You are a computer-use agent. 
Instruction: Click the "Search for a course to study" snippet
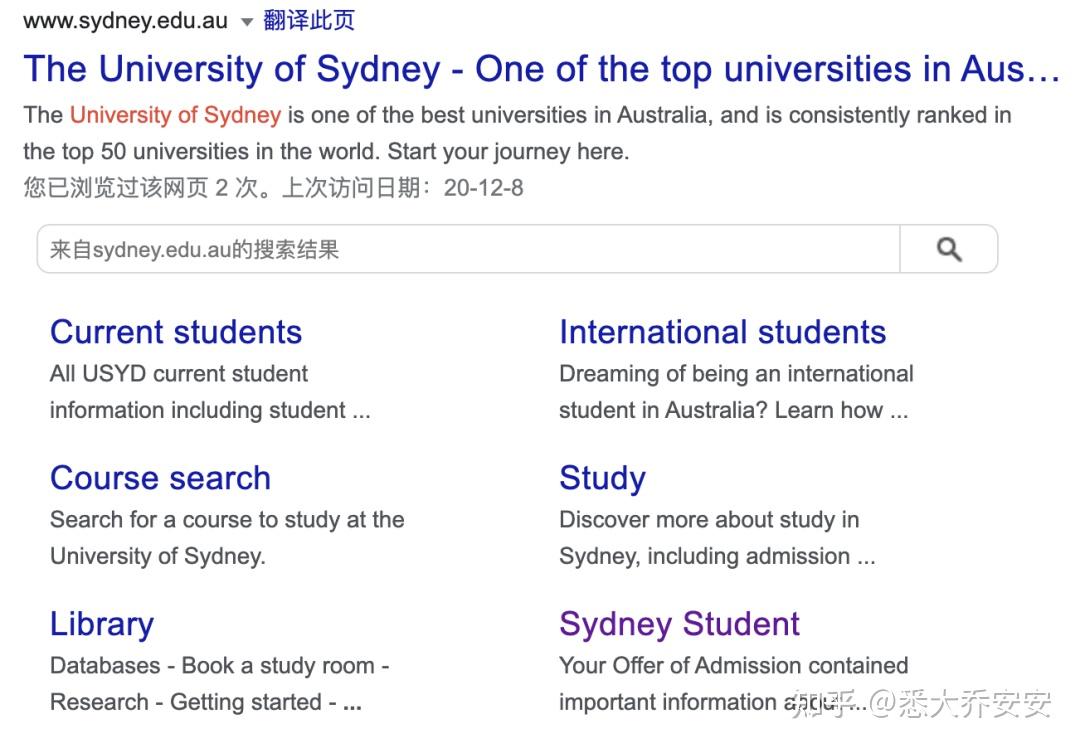coord(227,520)
